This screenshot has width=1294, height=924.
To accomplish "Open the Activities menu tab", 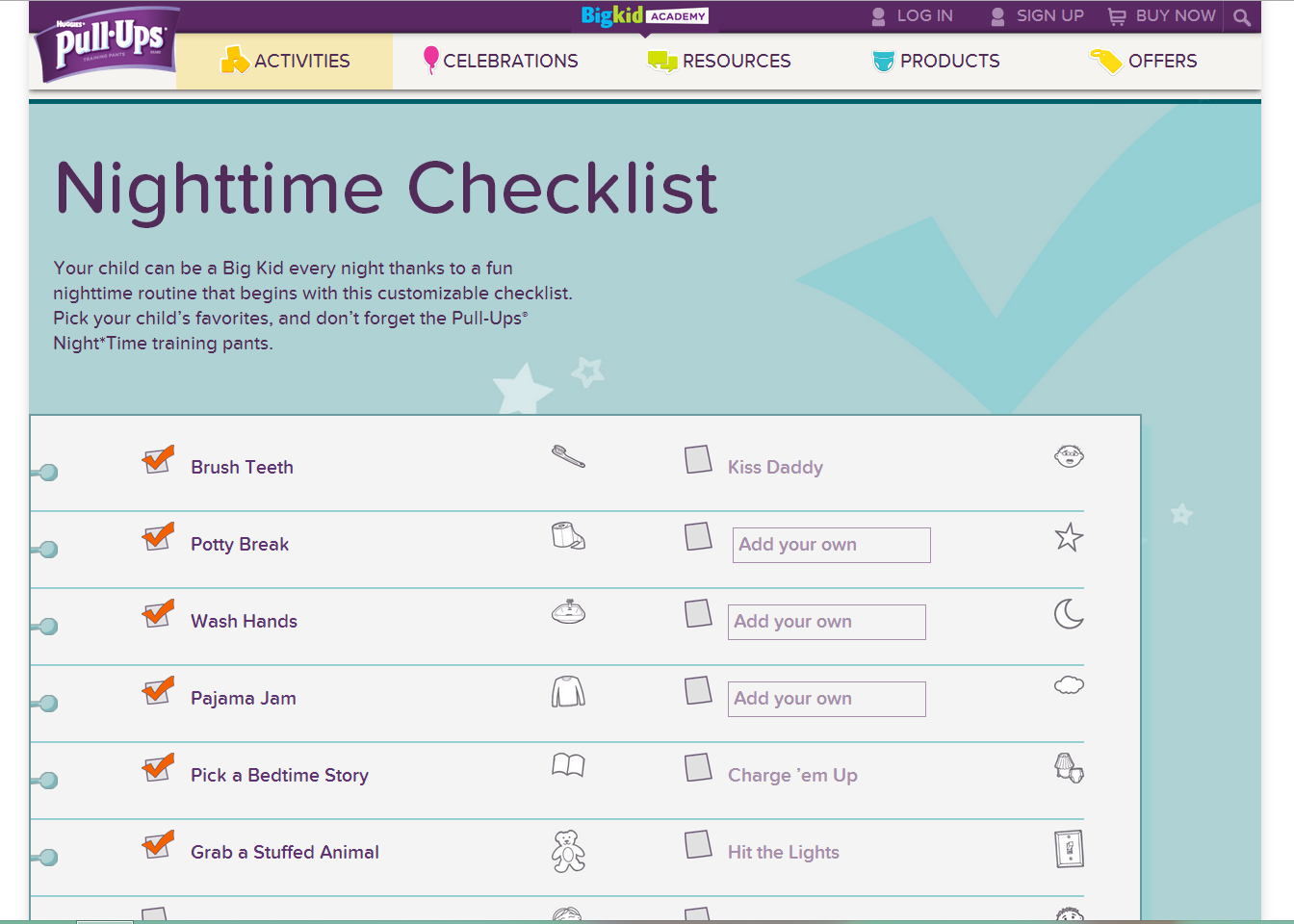I will (x=285, y=62).
